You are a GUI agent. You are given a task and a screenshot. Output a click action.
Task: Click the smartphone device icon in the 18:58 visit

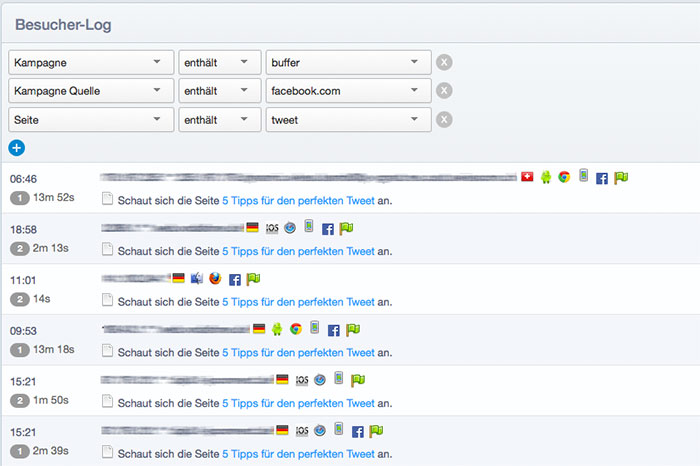(x=308, y=226)
